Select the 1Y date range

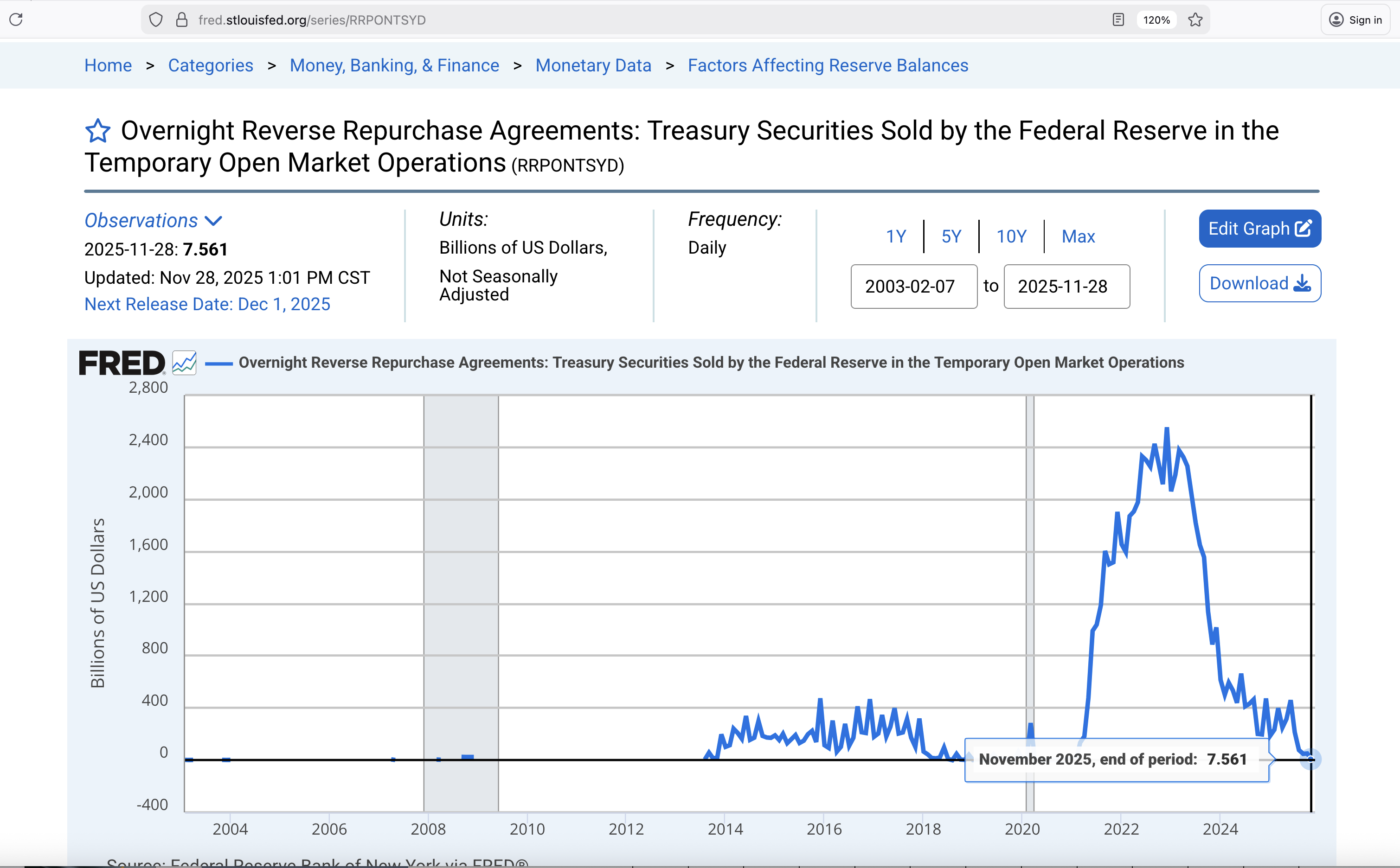coord(895,236)
